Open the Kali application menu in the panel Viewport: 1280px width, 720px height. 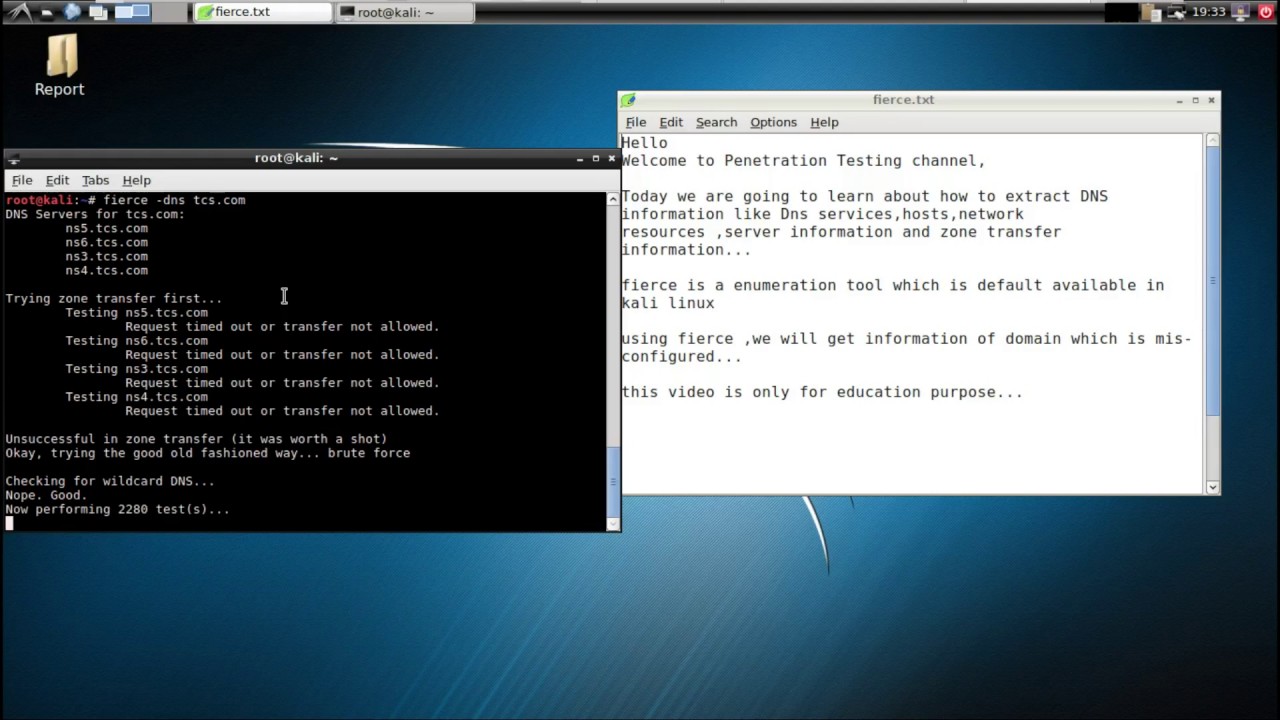pos(20,13)
